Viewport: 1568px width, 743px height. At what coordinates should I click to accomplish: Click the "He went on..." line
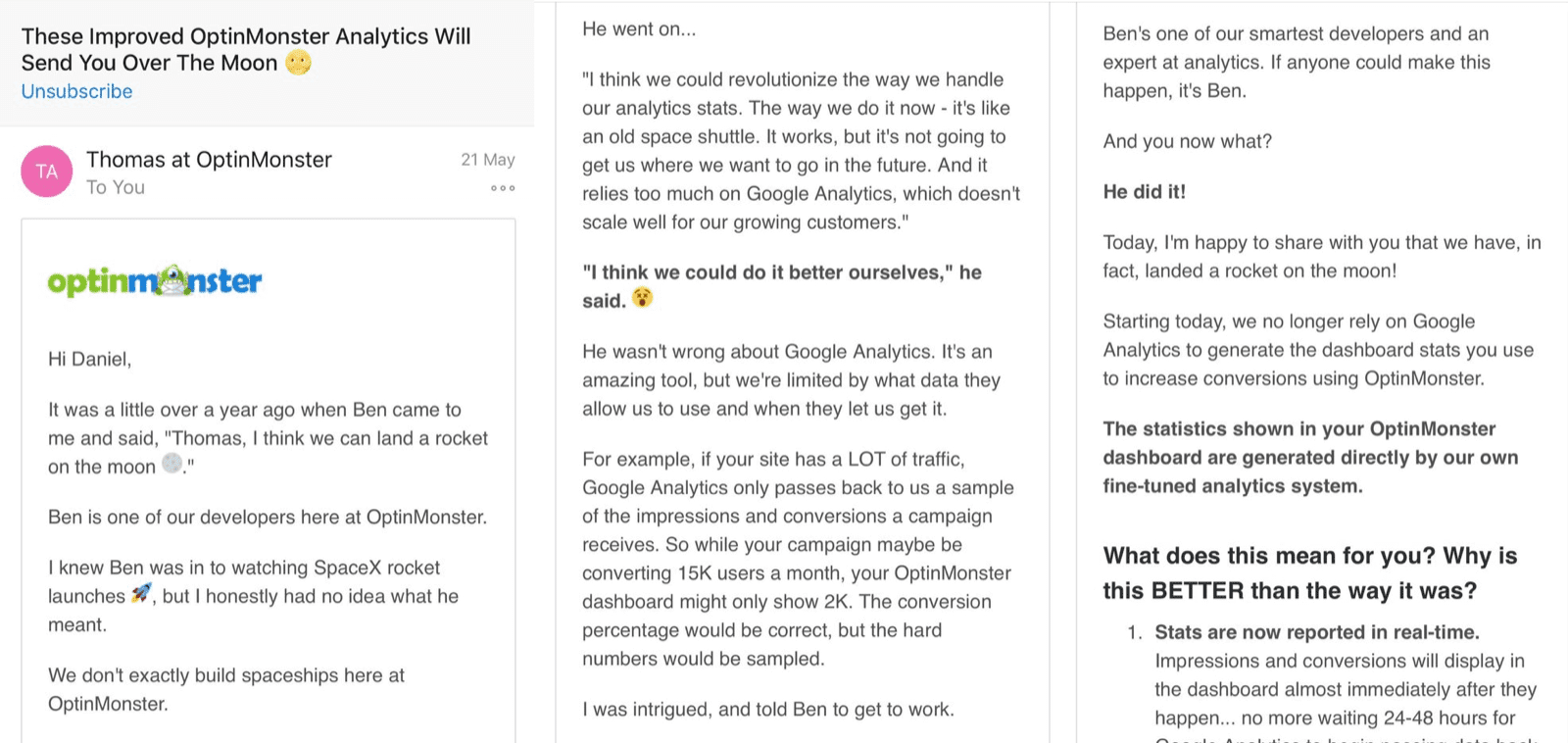click(x=639, y=29)
